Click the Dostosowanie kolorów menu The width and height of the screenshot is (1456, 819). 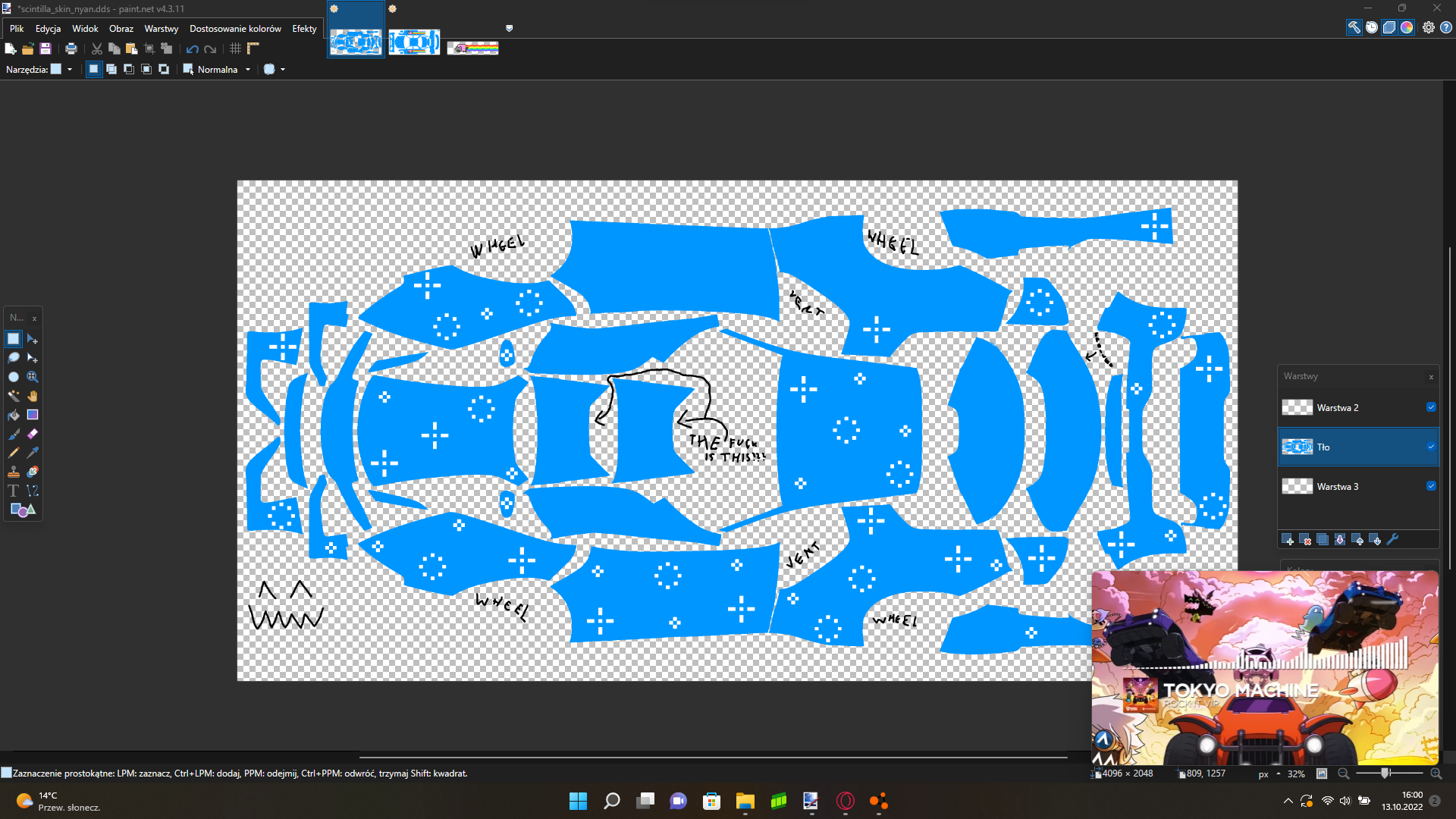pyautogui.click(x=235, y=29)
